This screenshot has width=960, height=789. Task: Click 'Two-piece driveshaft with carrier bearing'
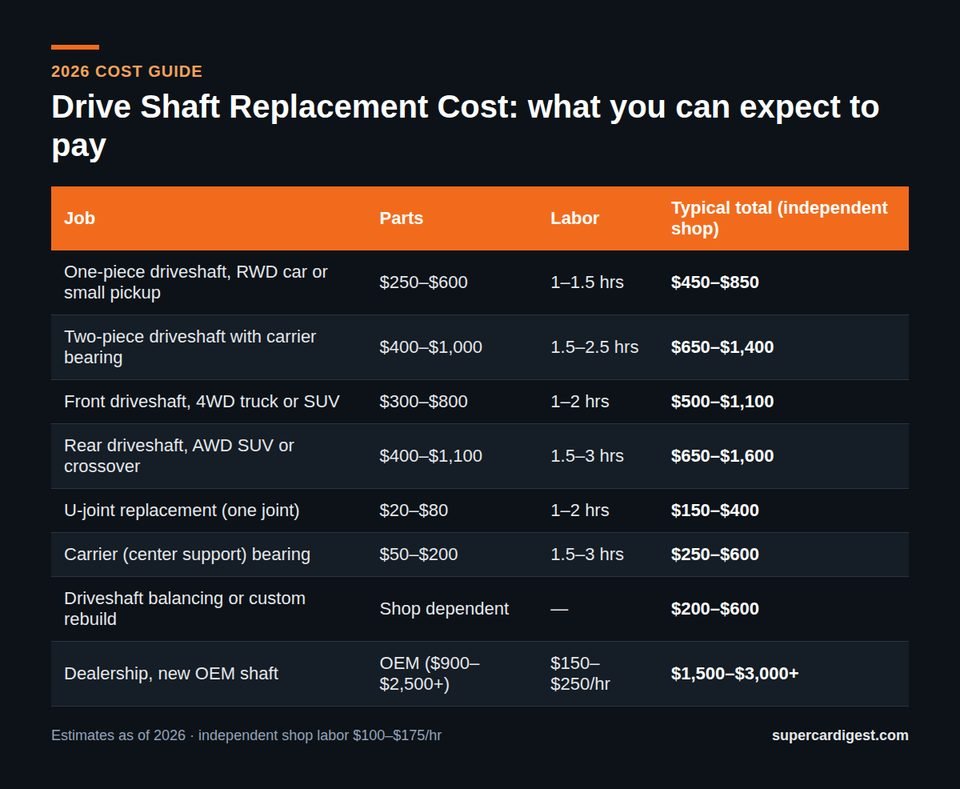point(190,347)
